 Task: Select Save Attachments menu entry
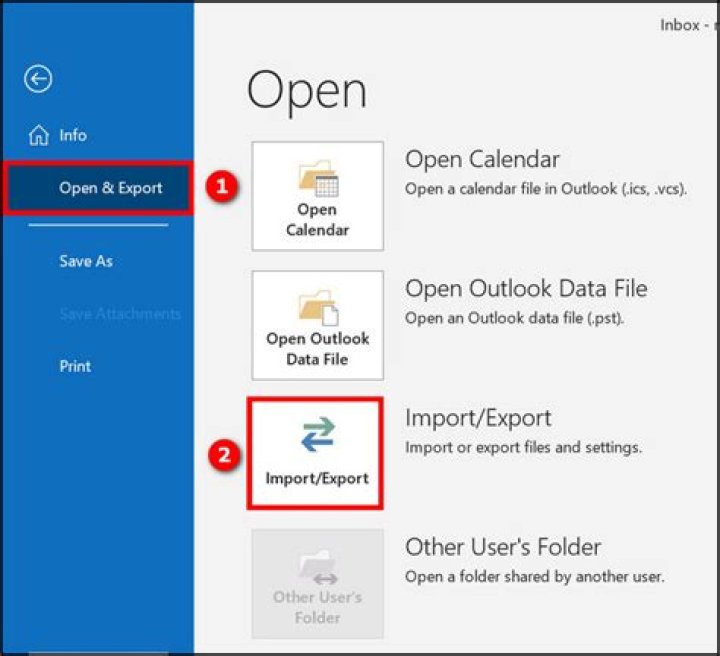pyautogui.click(x=120, y=314)
